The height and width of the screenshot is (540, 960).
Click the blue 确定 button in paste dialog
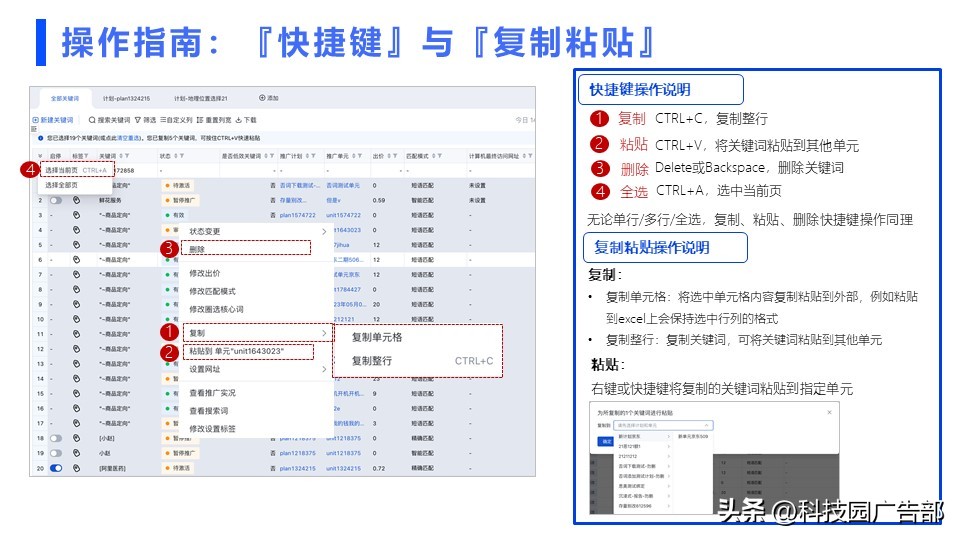606,441
